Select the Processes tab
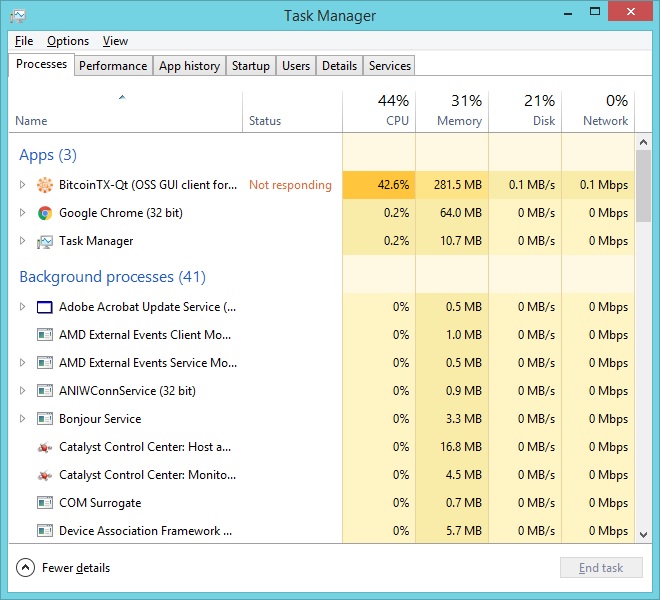The image size is (660, 600). [41, 64]
